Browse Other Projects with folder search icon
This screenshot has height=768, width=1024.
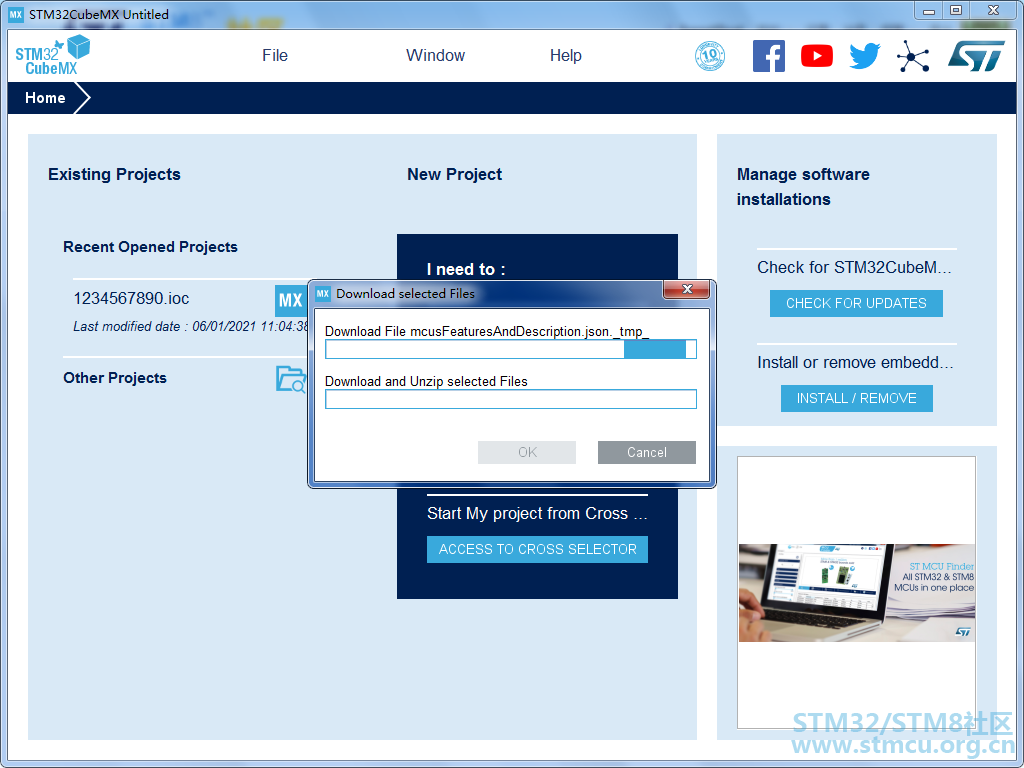click(291, 379)
